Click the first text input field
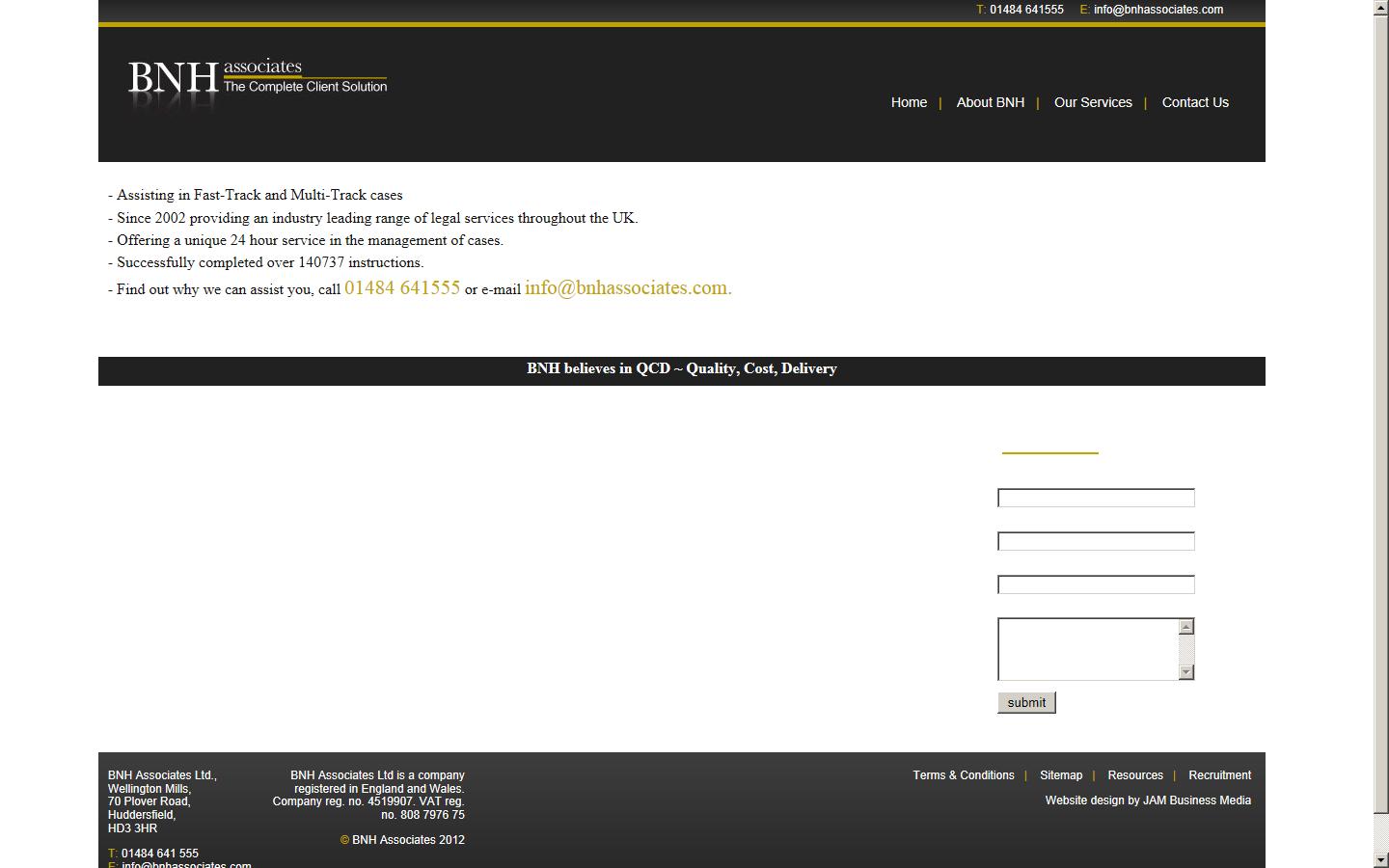This screenshot has width=1389, height=868. tap(1096, 497)
